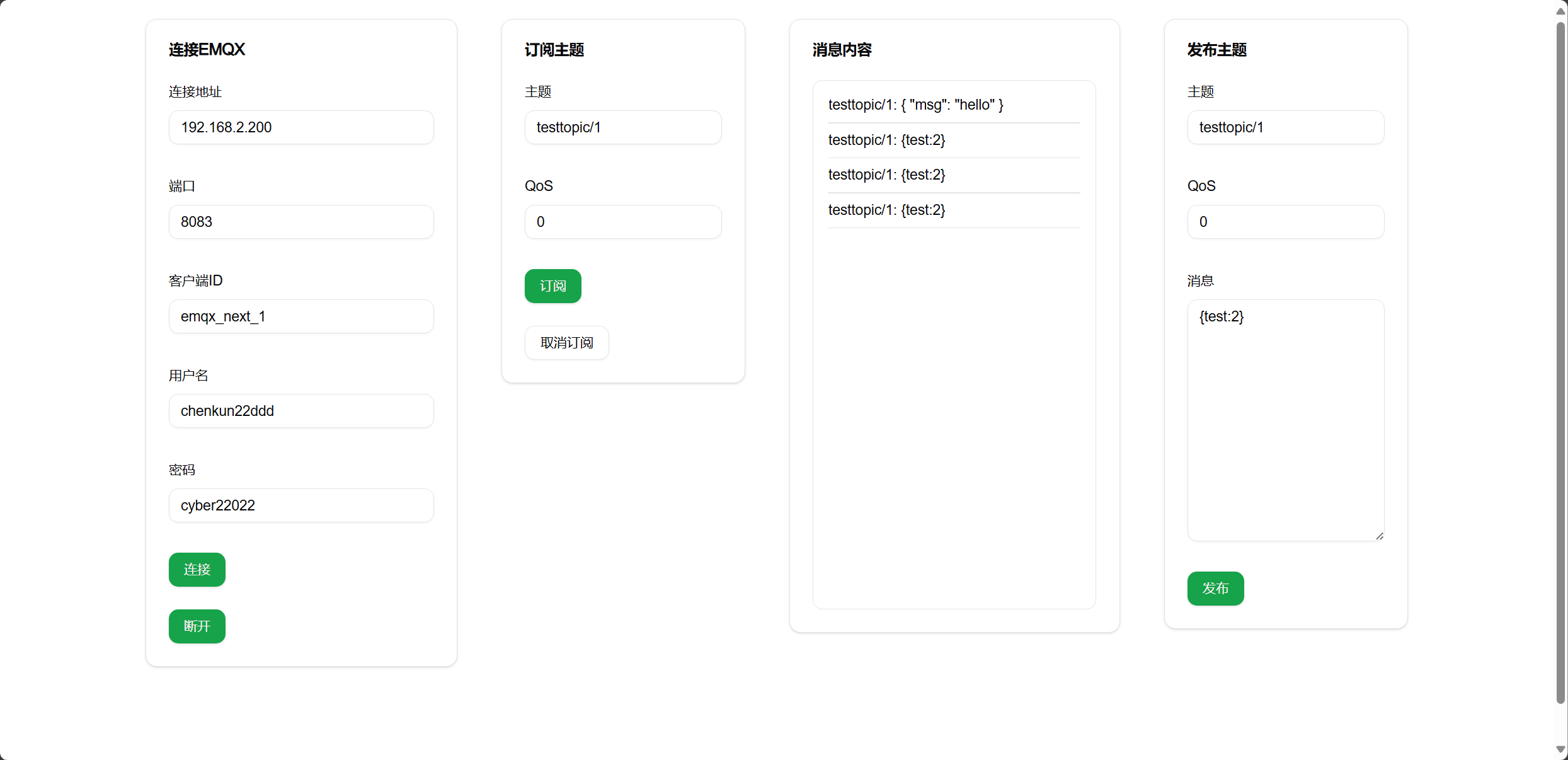
Task: Click the 密码 password field
Action: point(301,505)
